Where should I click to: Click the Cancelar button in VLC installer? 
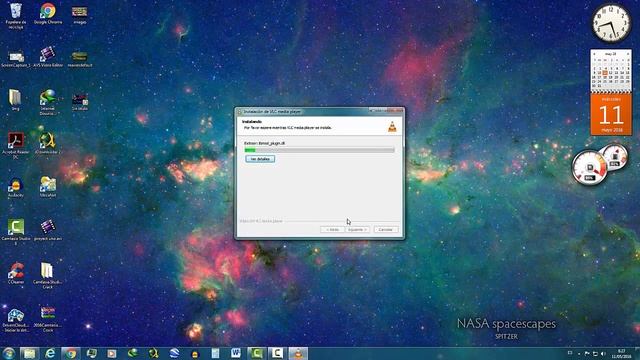pos(386,229)
